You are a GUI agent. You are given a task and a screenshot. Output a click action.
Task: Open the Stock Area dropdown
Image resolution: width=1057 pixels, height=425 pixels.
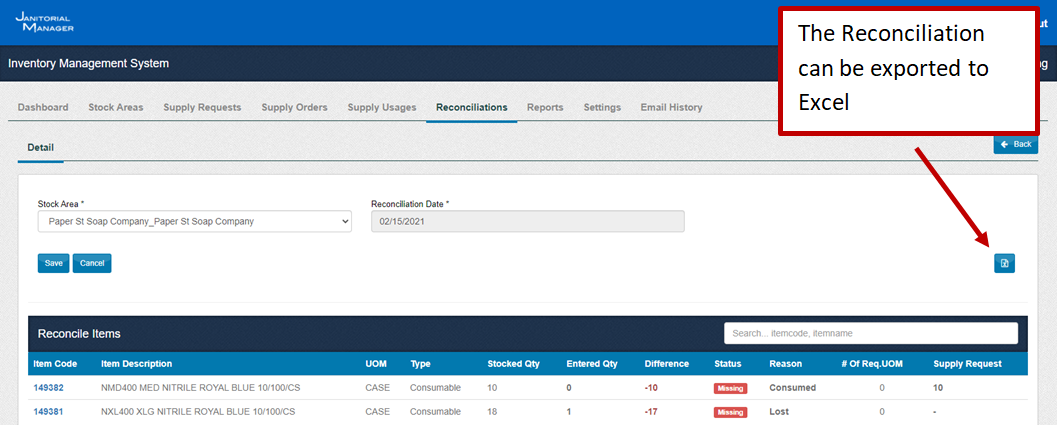[x=194, y=221]
